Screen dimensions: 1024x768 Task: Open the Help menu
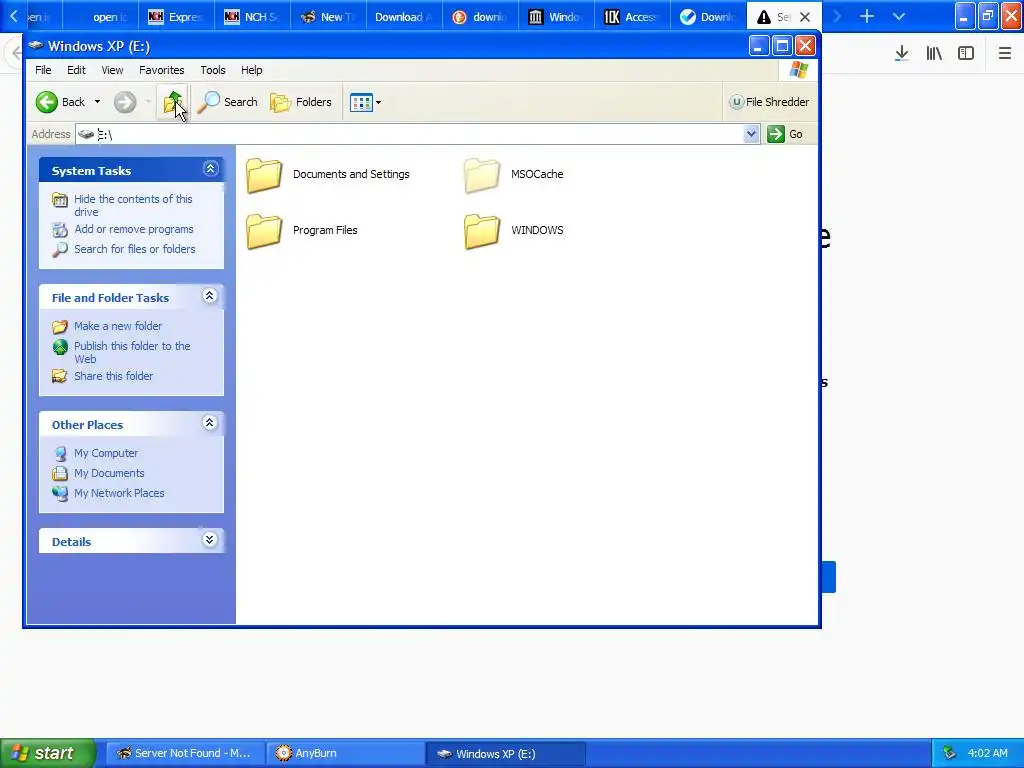(x=251, y=70)
